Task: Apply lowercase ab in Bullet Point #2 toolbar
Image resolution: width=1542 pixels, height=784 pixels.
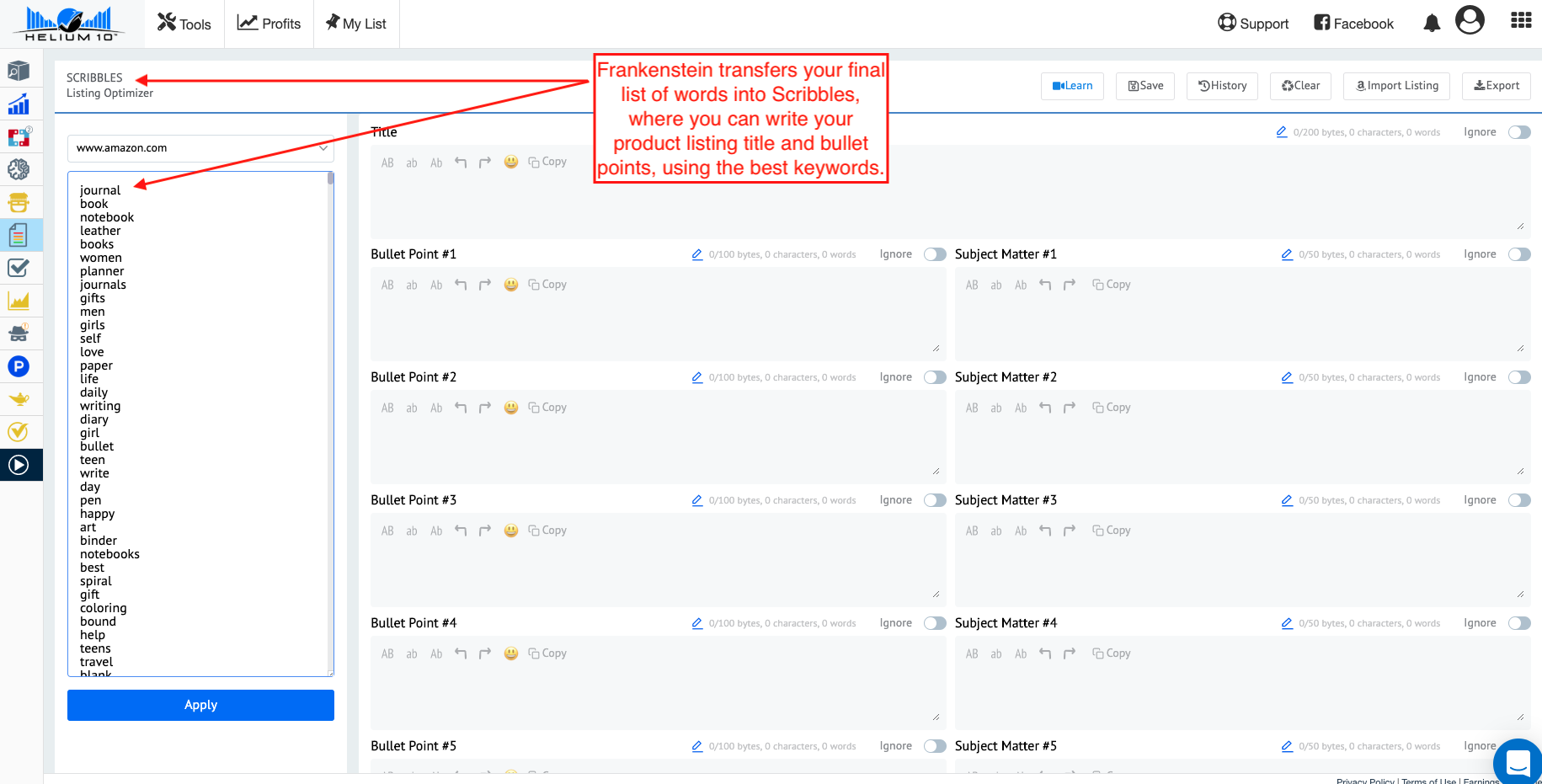Action: tap(412, 408)
